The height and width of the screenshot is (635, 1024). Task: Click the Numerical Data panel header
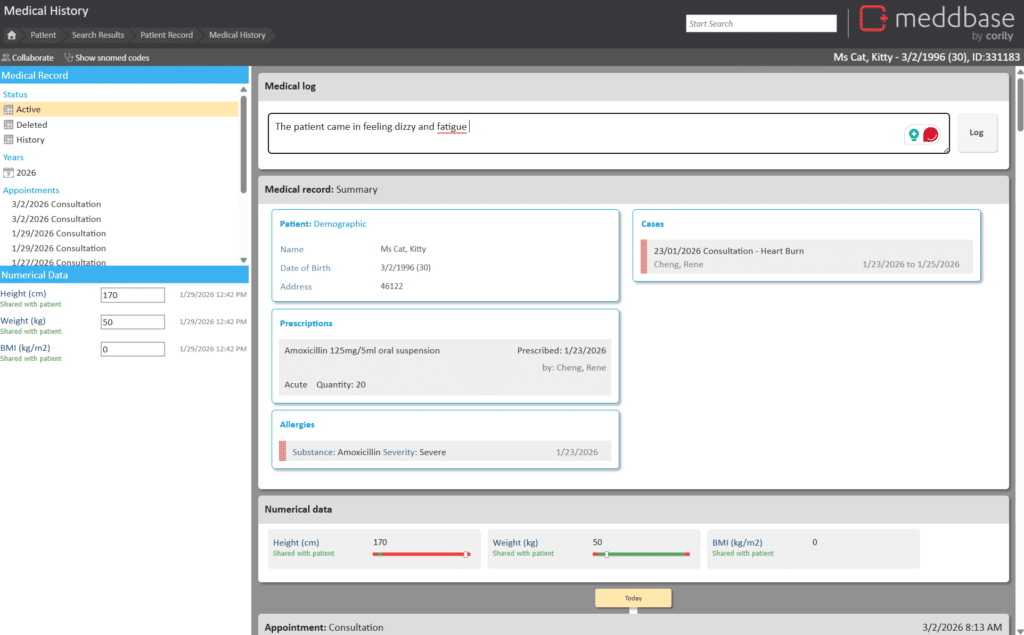coord(124,275)
